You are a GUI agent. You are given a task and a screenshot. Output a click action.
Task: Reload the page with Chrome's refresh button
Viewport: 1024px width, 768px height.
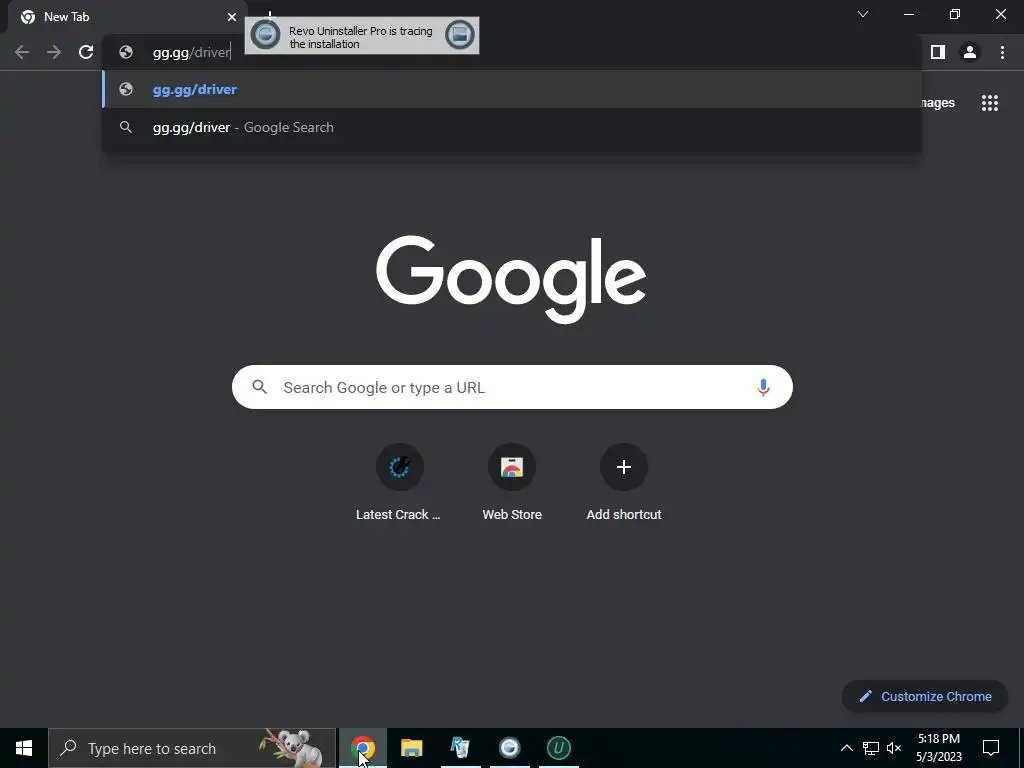coord(86,52)
